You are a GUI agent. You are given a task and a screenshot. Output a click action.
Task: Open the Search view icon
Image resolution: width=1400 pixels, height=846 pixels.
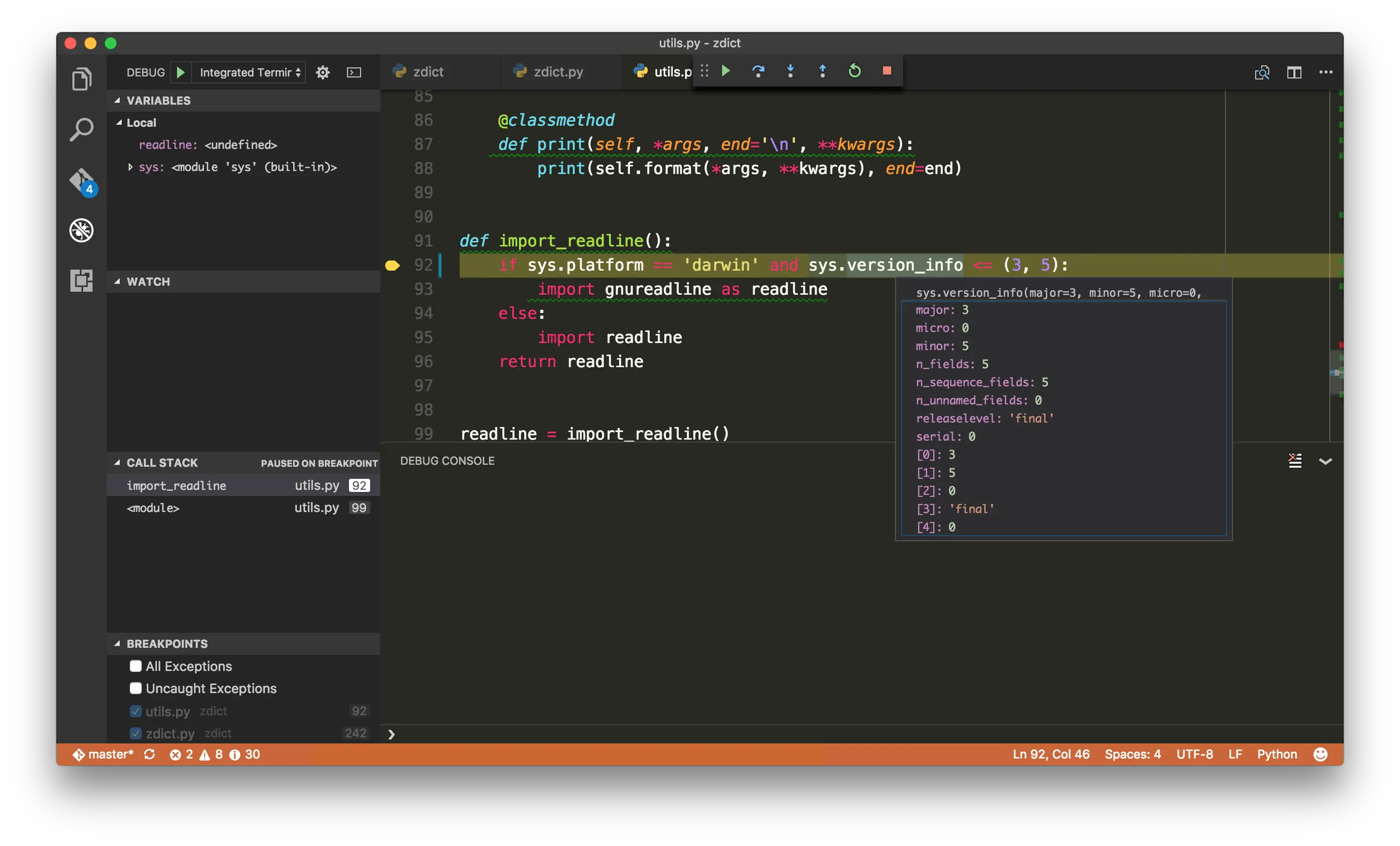click(x=81, y=130)
